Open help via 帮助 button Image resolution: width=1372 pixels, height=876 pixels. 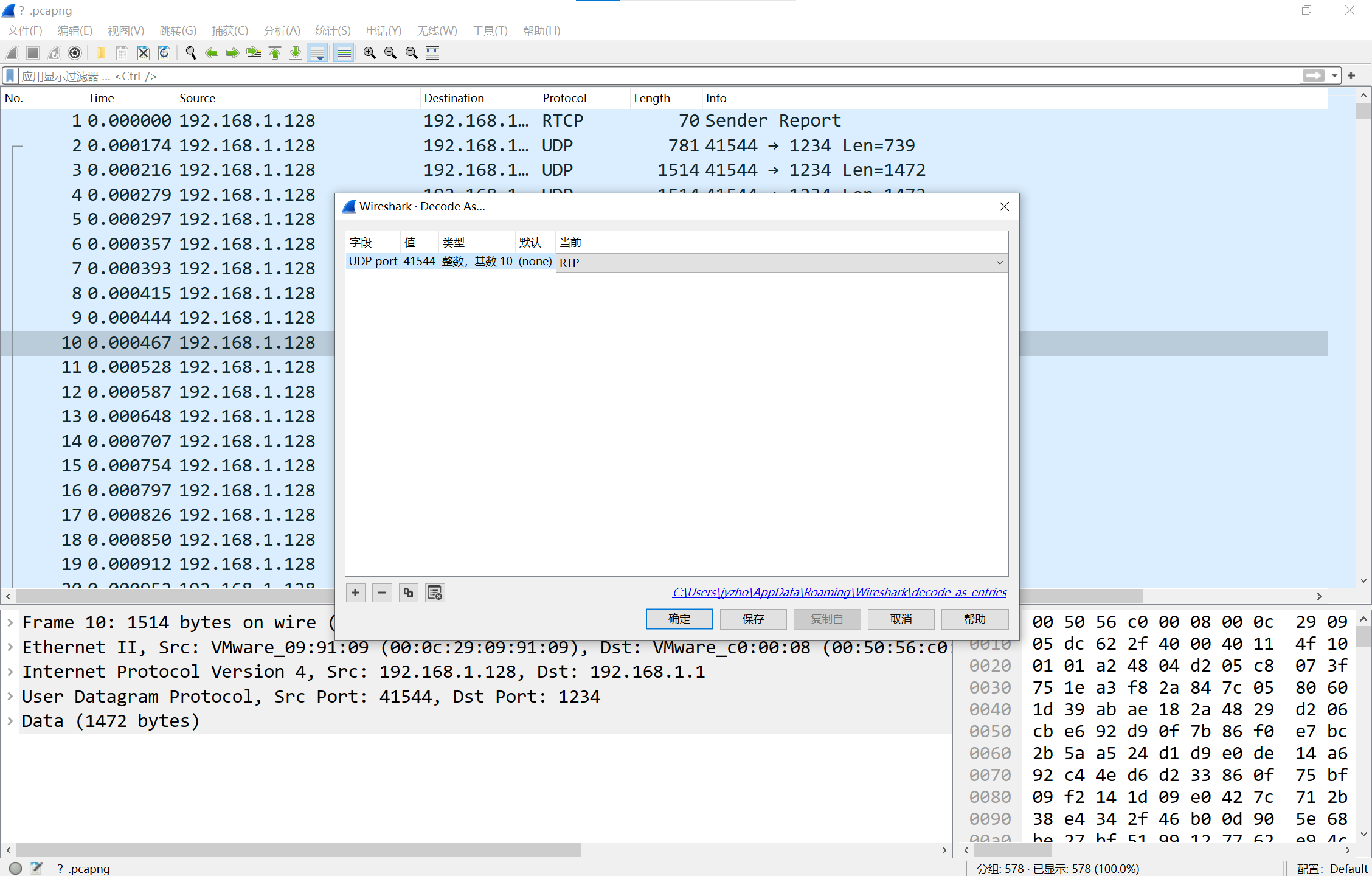[x=975, y=619]
